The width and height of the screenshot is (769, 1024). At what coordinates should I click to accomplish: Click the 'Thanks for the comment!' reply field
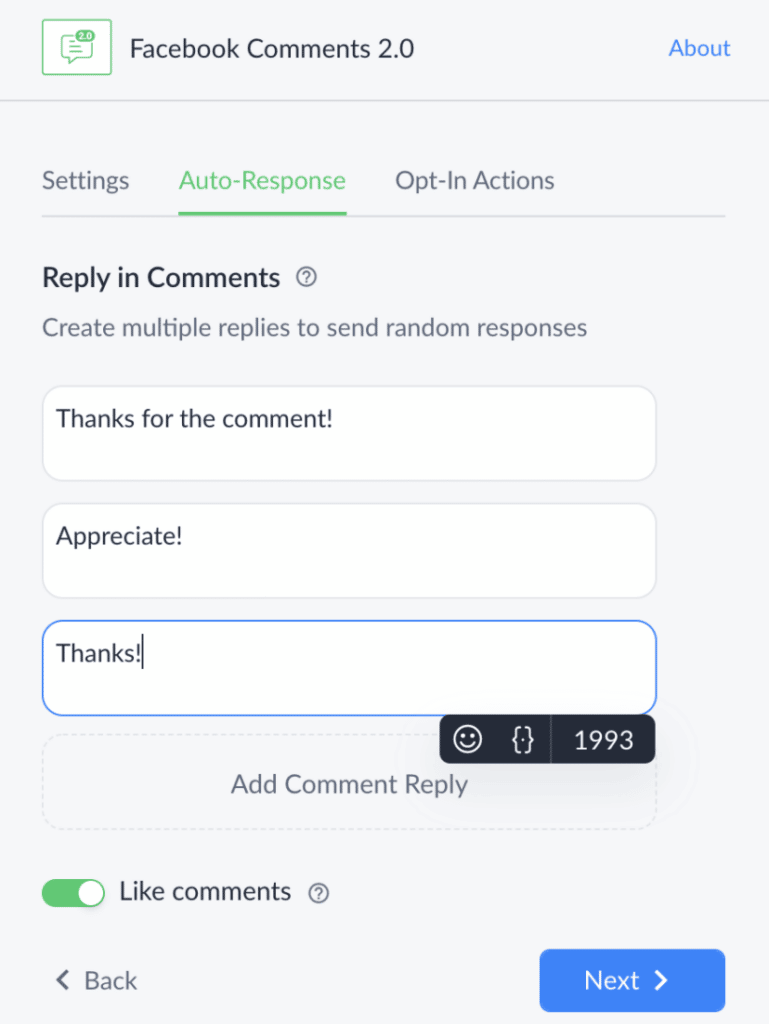pos(349,433)
